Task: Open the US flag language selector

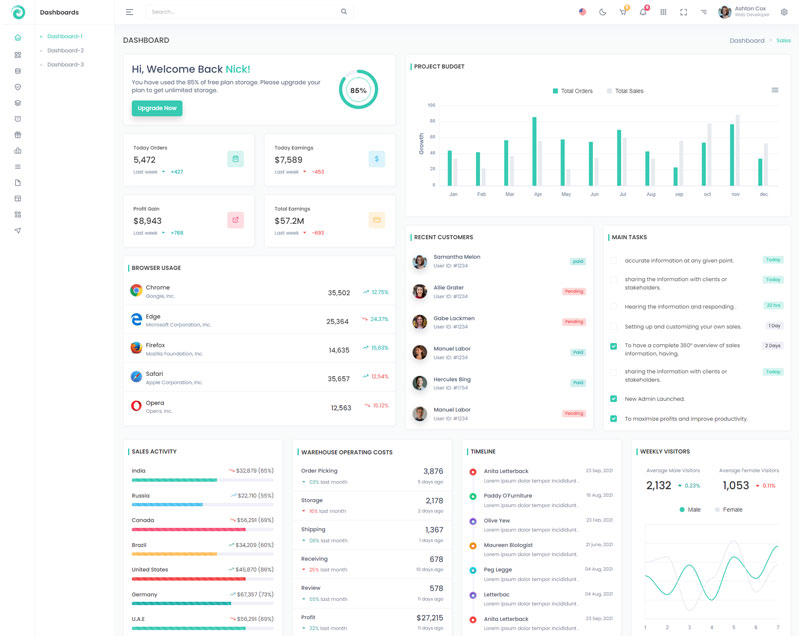Action: [583, 12]
